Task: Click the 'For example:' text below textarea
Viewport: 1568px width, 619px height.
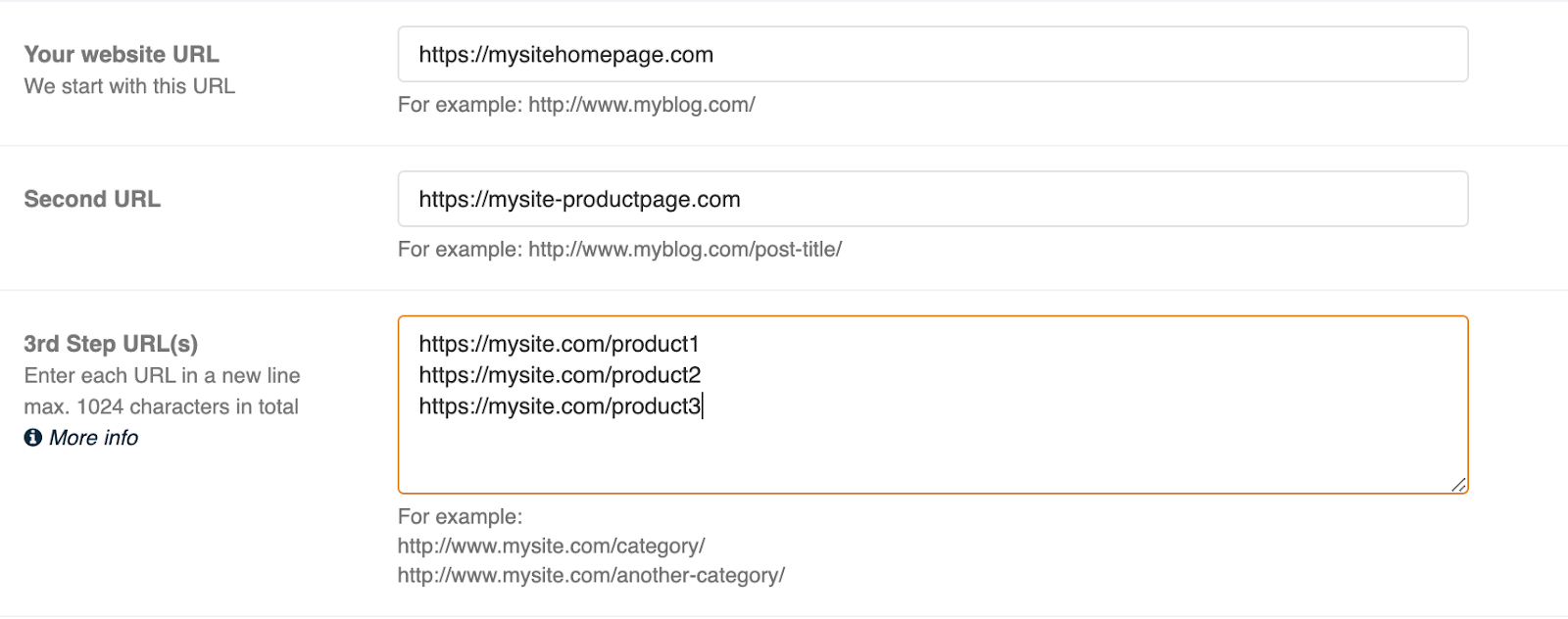Action: coord(460,517)
